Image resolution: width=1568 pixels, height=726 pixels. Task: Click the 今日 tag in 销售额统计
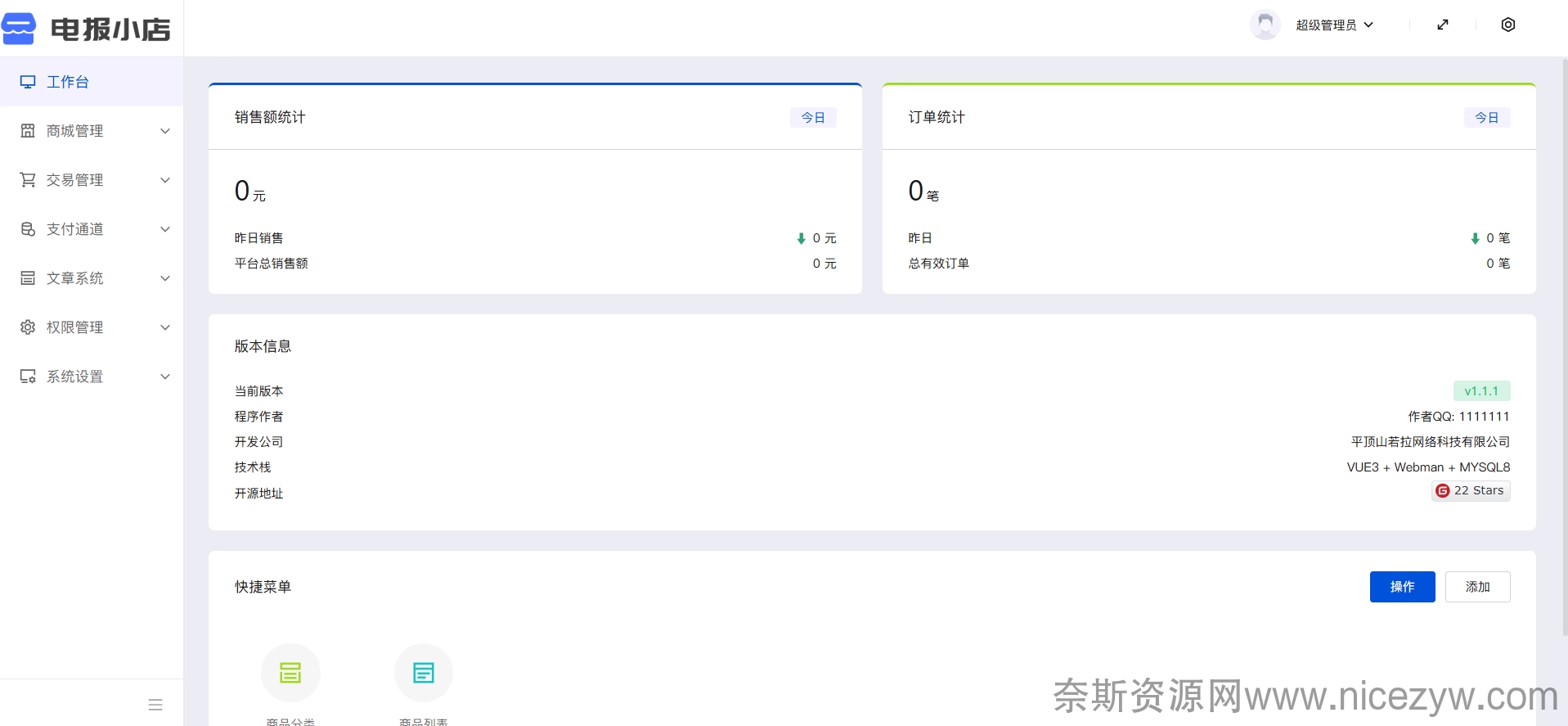[813, 118]
